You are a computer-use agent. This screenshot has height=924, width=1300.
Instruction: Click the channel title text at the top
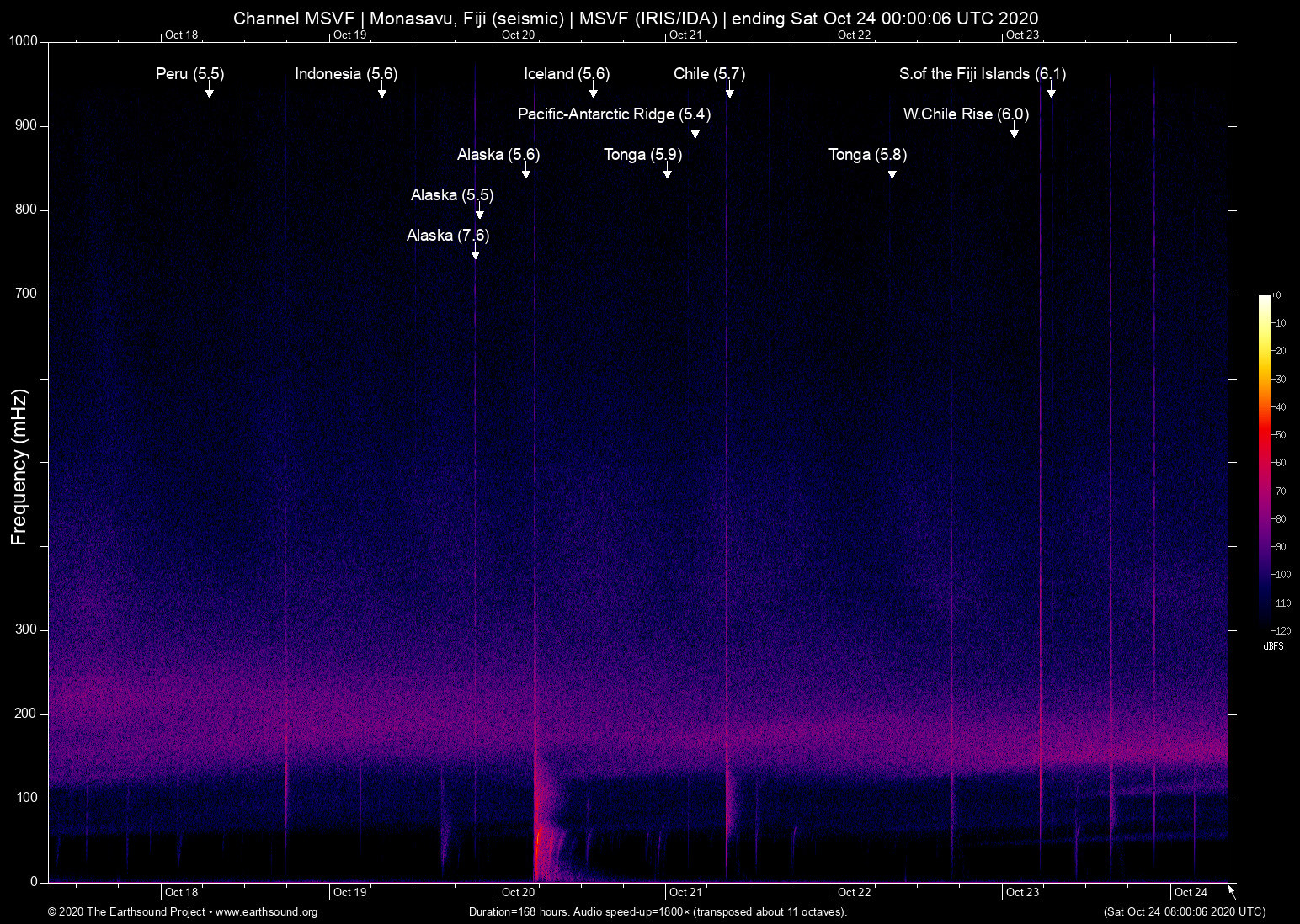[636, 19]
